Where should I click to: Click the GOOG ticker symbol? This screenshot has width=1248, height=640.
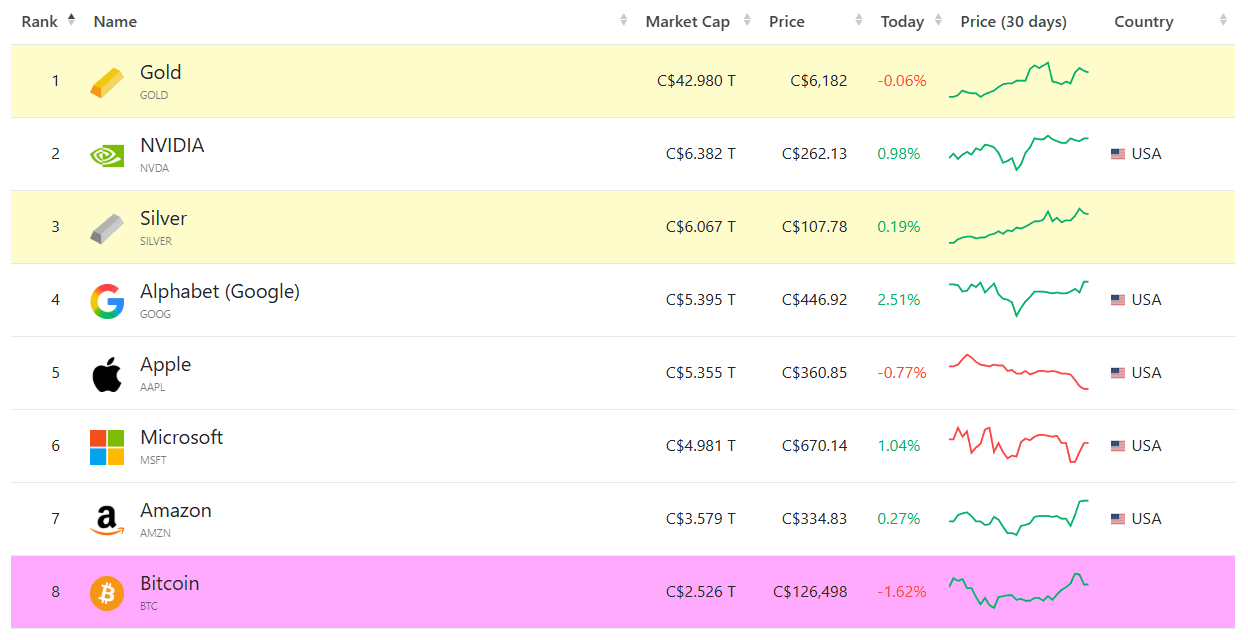click(x=155, y=314)
